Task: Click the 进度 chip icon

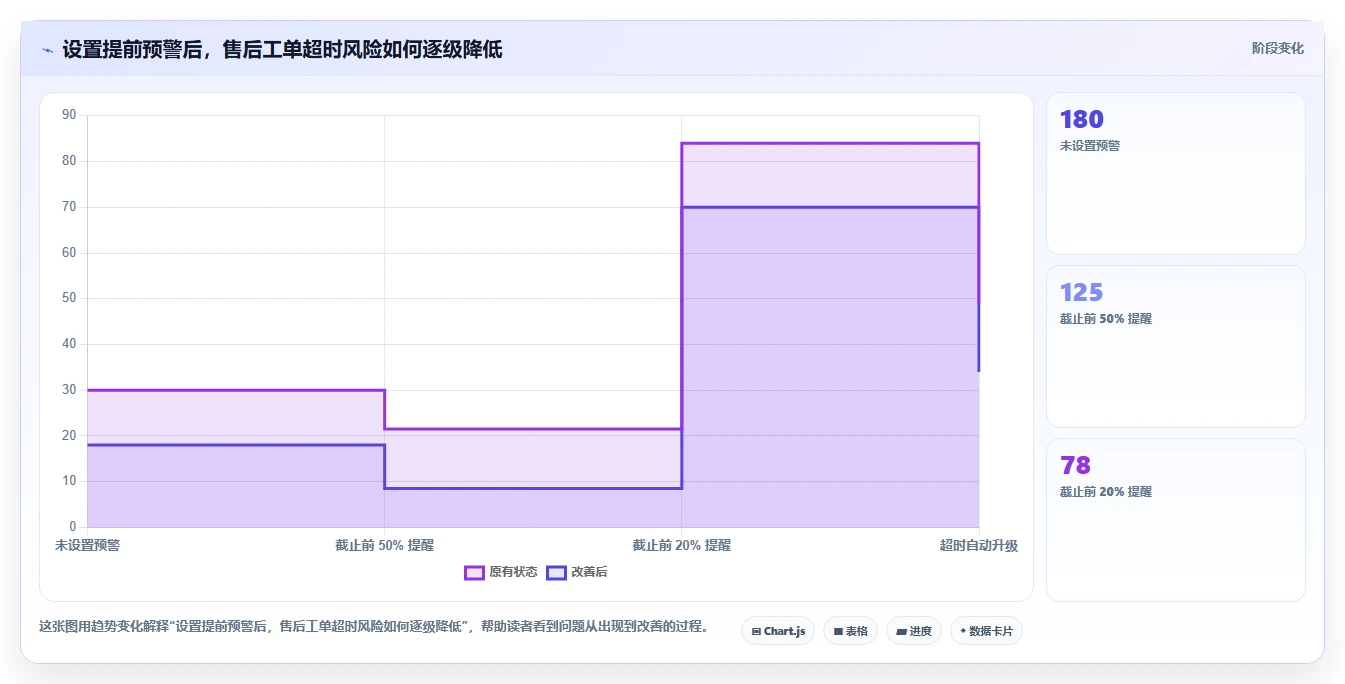Action: pyautogui.click(x=901, y=632)
